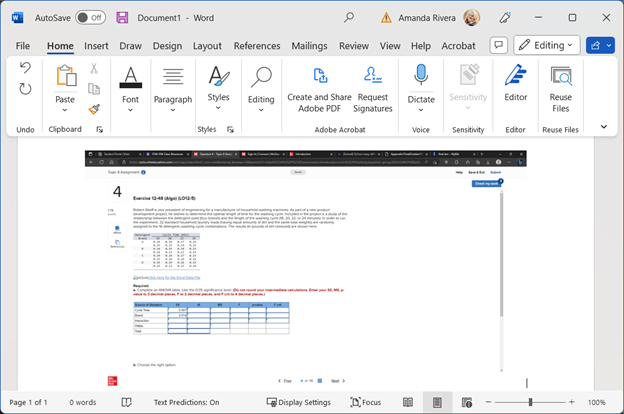Click the Copy icon

click(x=94, y=89)
